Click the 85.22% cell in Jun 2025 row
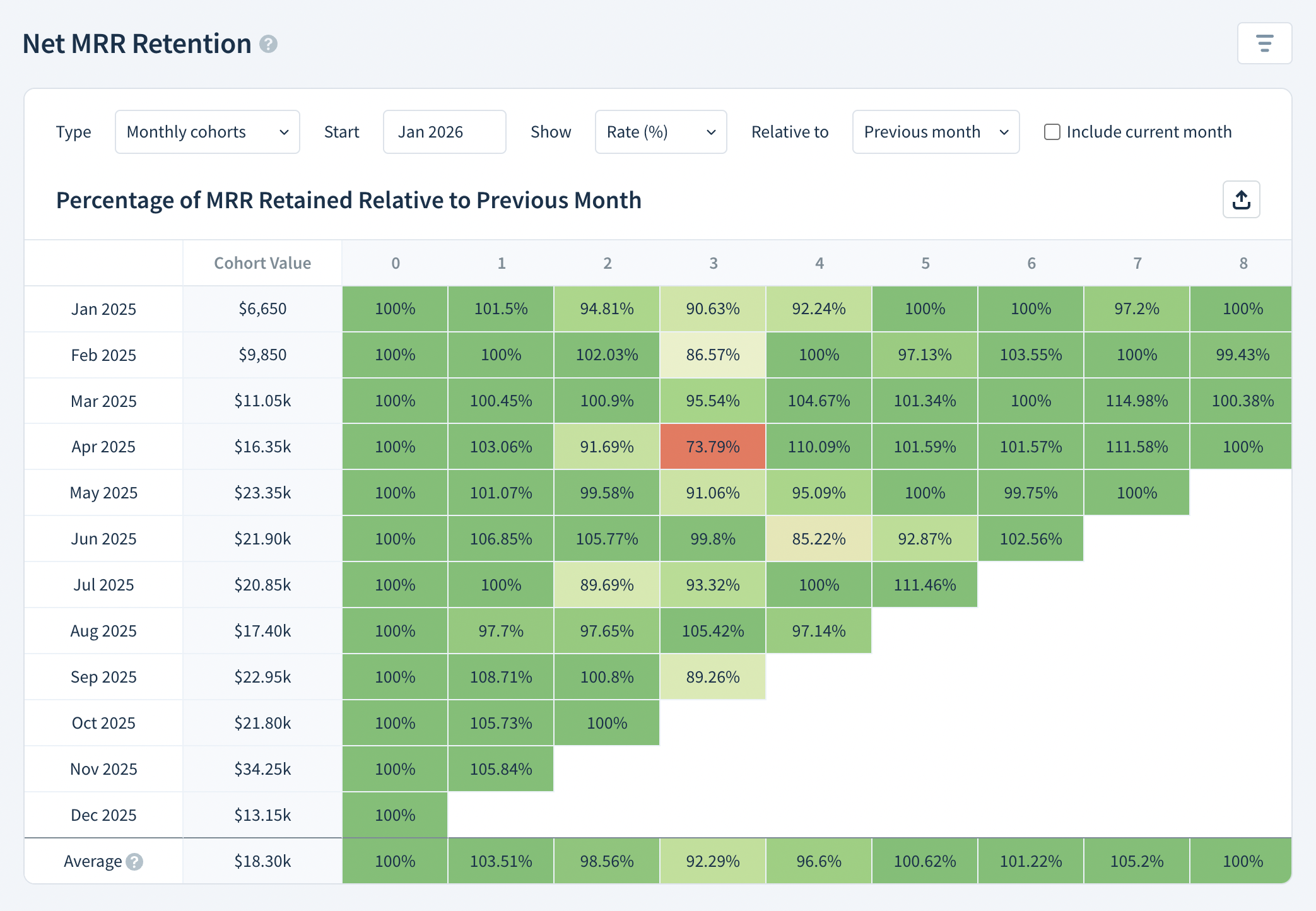The width and height of the screenshot is (1316, 911). click(819, 539)
